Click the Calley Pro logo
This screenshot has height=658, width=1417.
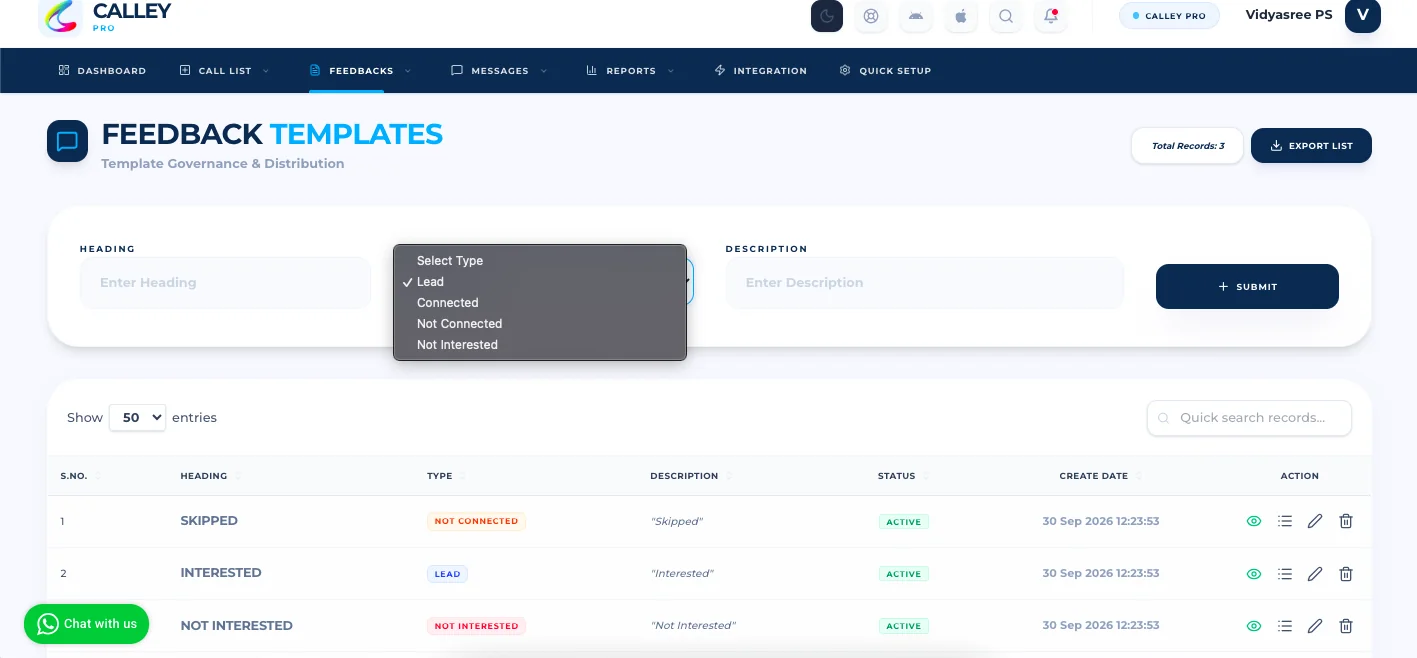(105, 17)
